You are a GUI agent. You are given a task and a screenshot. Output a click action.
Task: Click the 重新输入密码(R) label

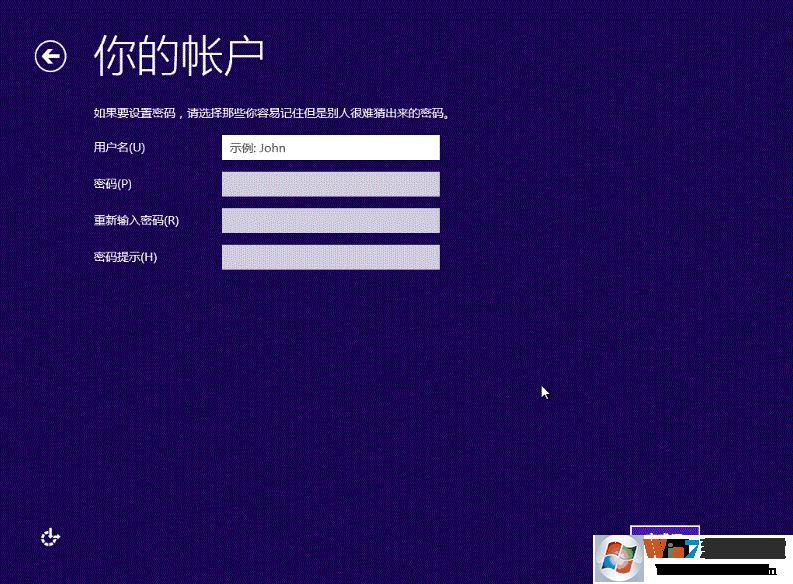click(137, 220)
